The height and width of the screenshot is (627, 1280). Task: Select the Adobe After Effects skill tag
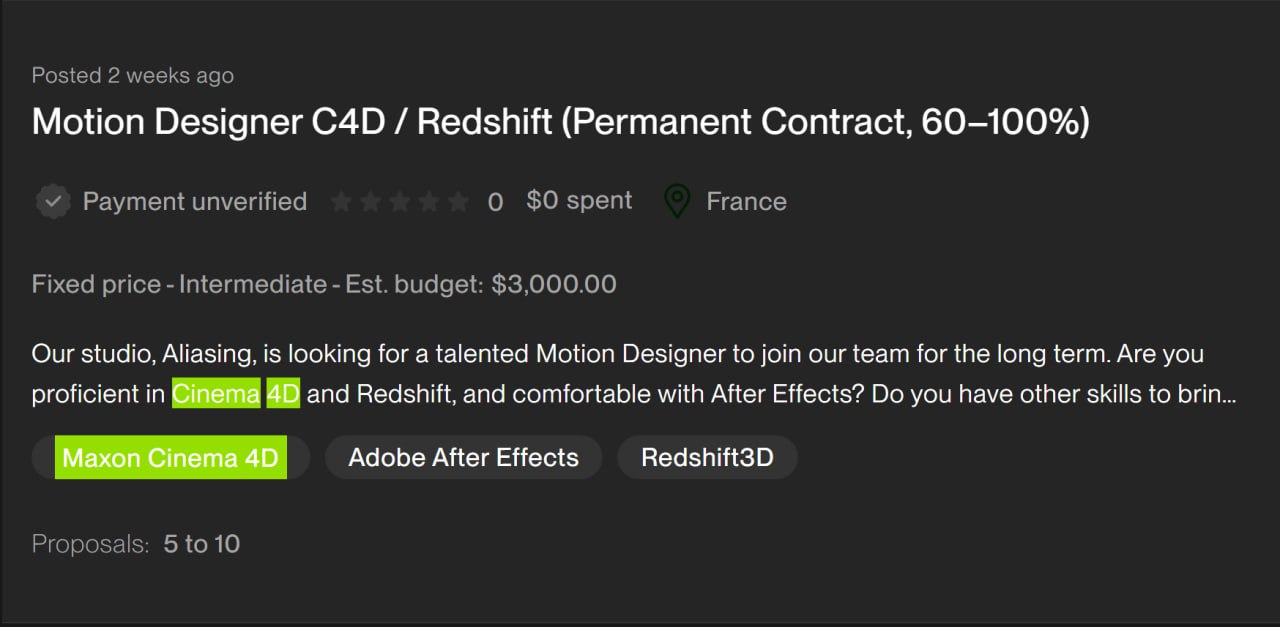(x=463, y=458)
